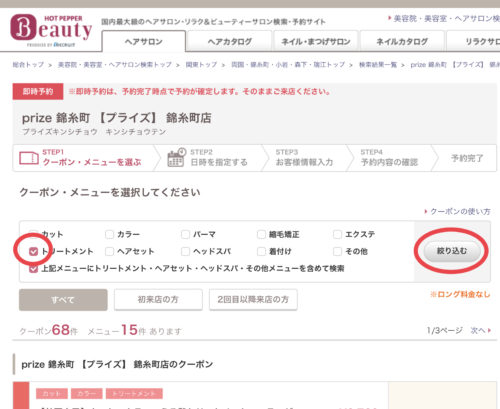Check the その他 checkbox
This screenshot has width=500, height=409.
pyautogui.click(x=337, y=251)
